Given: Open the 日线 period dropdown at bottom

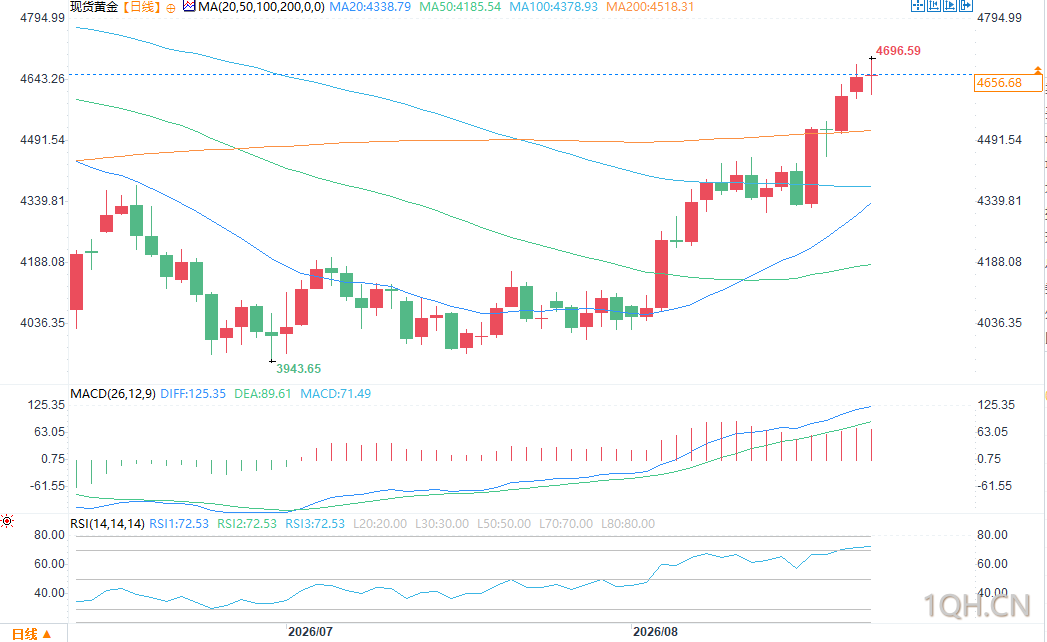Looking at the screenshot, I should (31, 633).
